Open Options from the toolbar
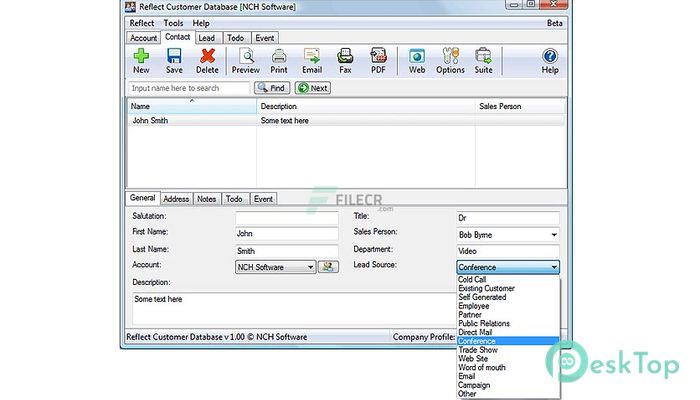Screen dimensions: 700x400 coord(450,61)
